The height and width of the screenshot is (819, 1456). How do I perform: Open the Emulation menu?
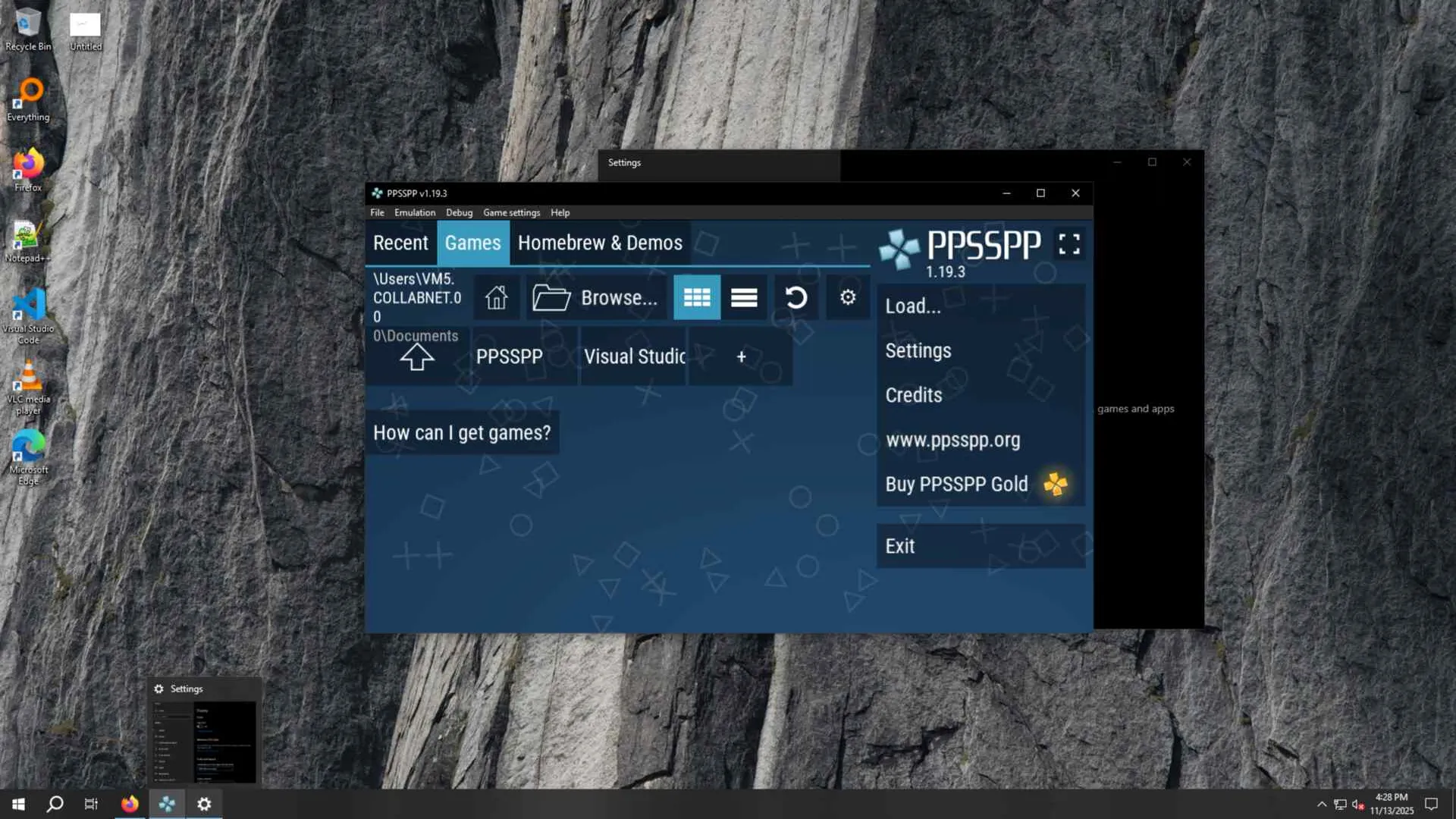(415, 213)
